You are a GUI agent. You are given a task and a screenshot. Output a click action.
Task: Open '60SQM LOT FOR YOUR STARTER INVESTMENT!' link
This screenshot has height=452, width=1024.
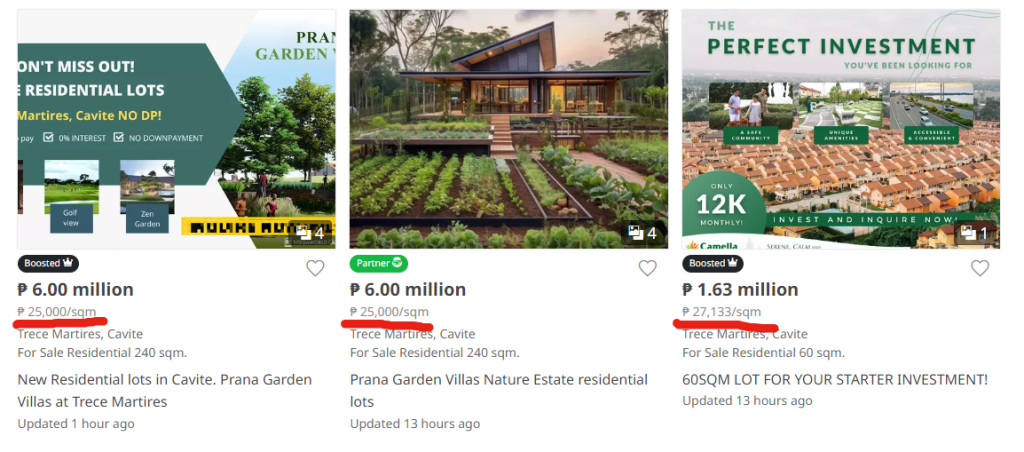coord(834,380)
